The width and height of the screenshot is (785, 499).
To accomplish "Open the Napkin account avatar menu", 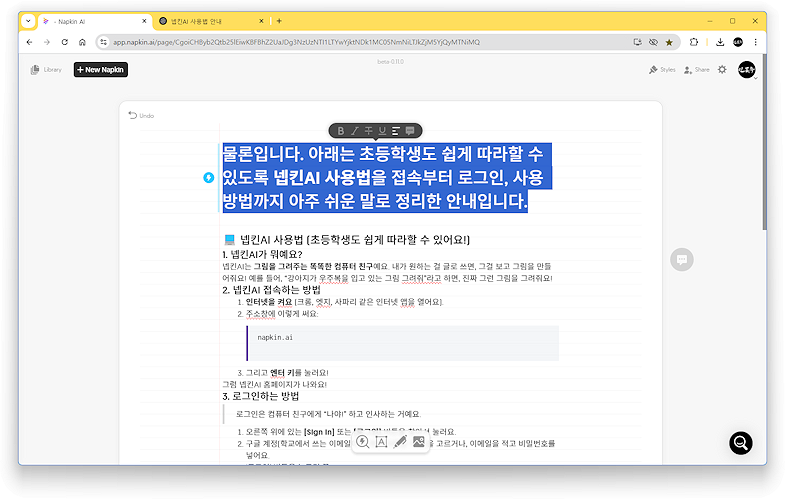I will coord(746,70).
